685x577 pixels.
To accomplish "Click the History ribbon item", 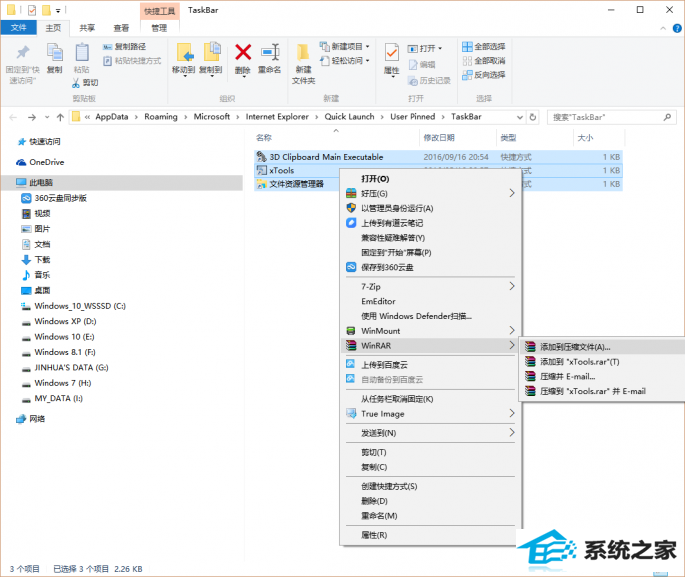I will (429, 81).
